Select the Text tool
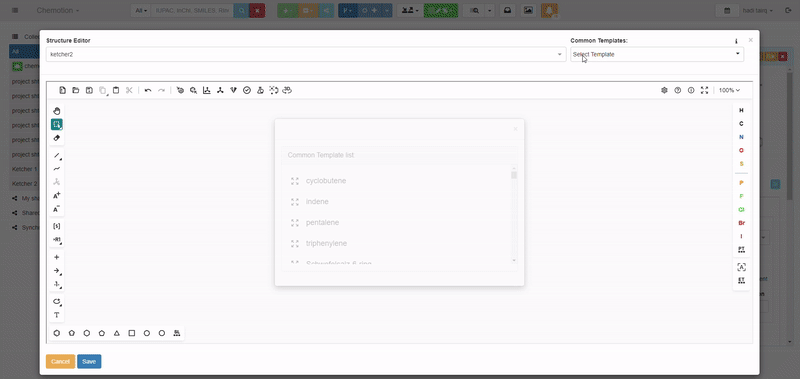 pos(57,315)
